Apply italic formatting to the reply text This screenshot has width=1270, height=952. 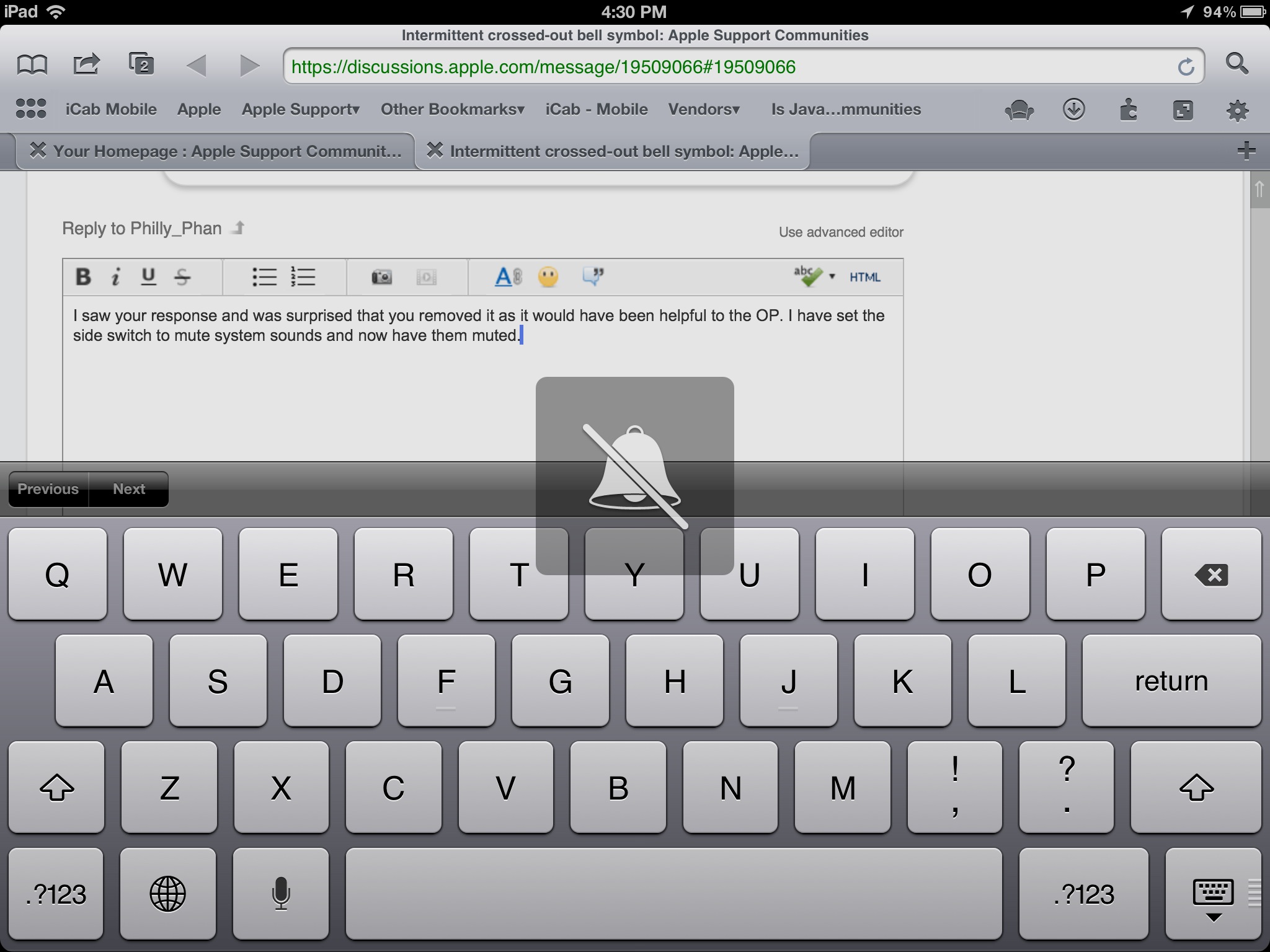[x=115, y=277]
